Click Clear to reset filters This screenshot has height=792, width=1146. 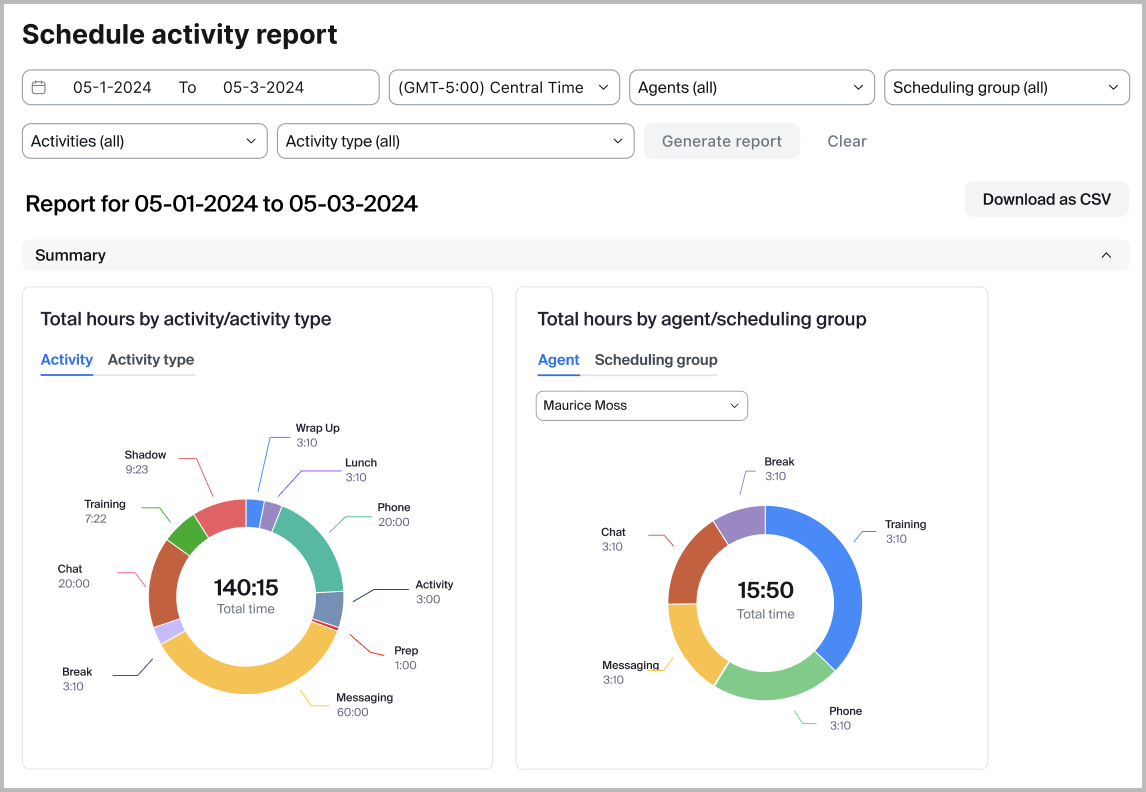pos(846,142)
